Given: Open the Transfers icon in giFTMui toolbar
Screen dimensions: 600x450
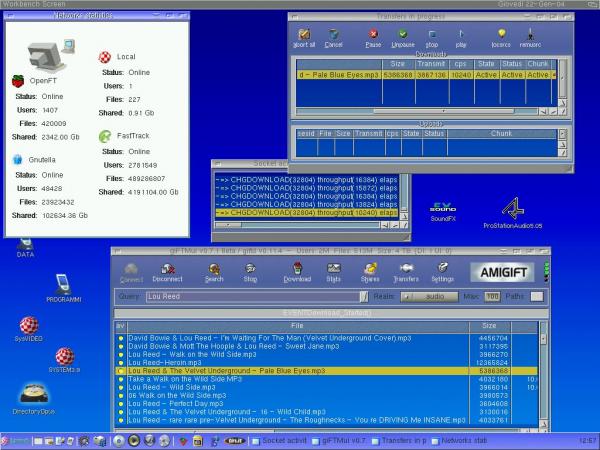Looking at the screenshot, I should point(406,273).
